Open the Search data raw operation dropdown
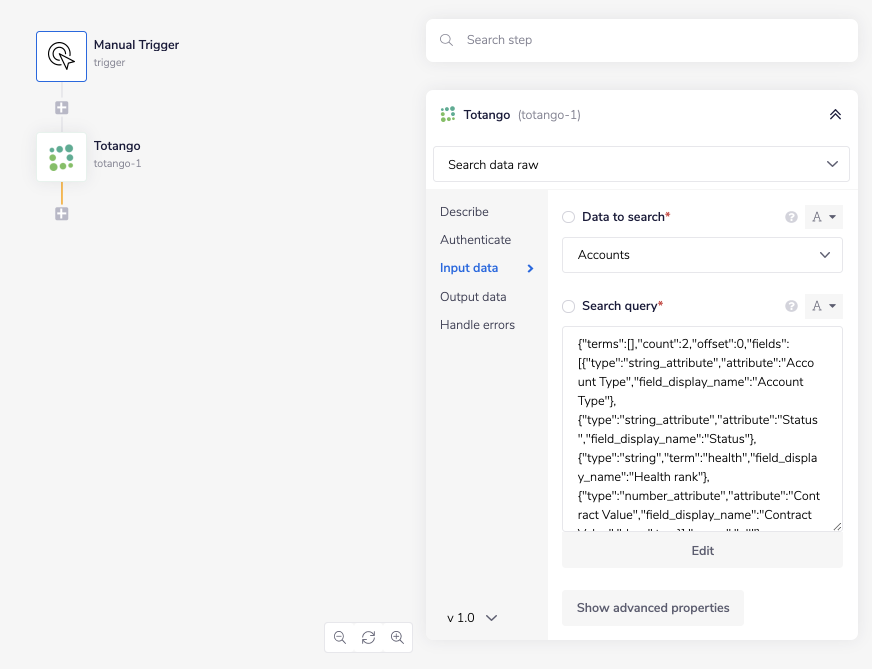This screenshot has width=872, height=669. click(641, 164)
